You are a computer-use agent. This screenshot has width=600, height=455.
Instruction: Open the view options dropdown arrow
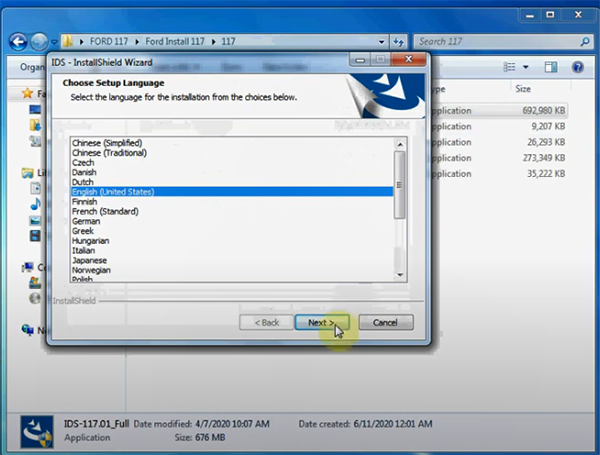(526, 67)
